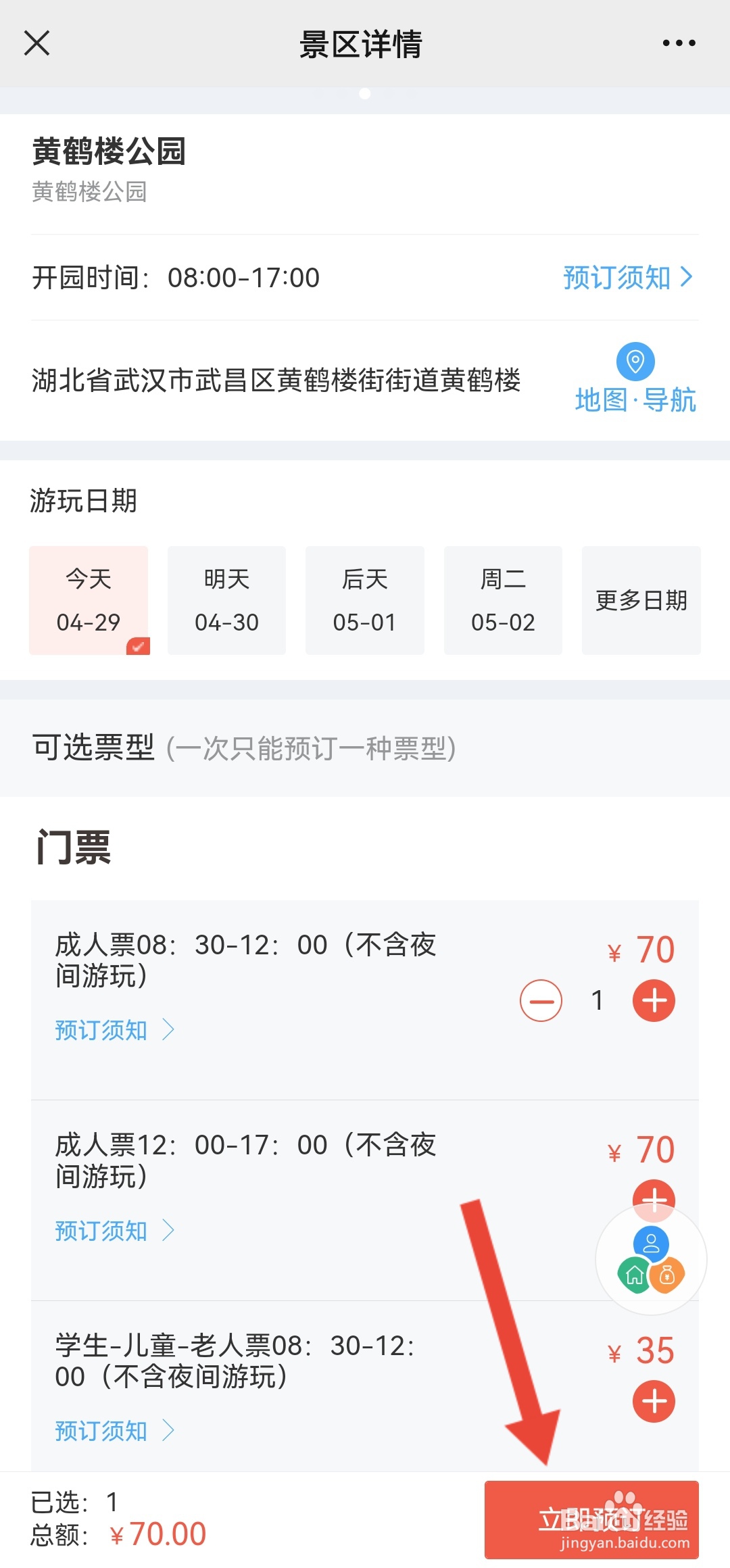Increase adult 08:30-12:00 ticket quantity with plus
The image size is (730, 1568).
[x=654, y=1000]
